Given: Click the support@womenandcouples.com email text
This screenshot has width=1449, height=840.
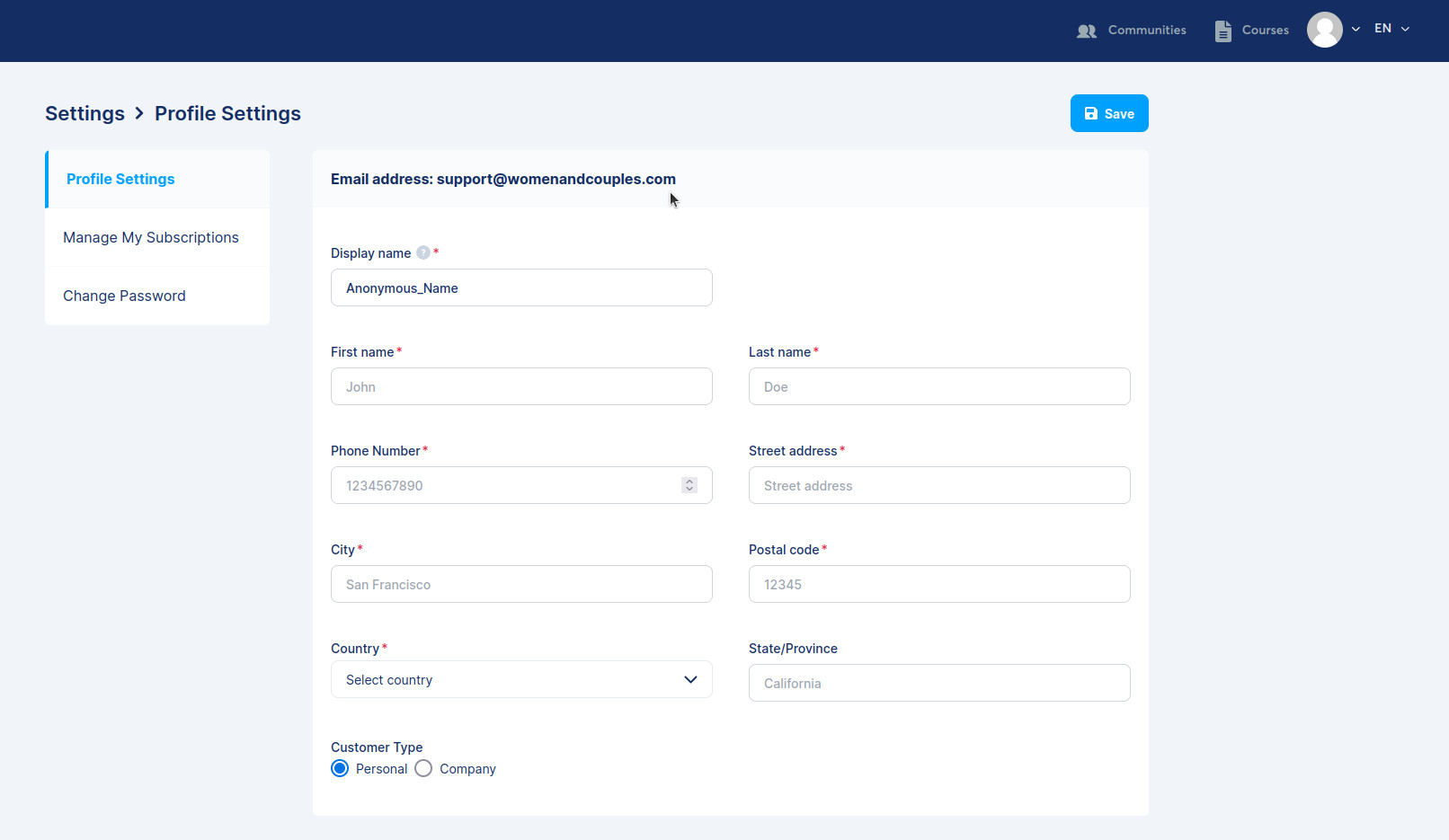Looking at the screenshot, I should coord(556,179).
